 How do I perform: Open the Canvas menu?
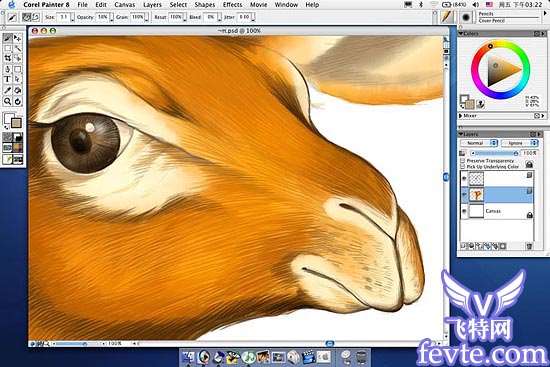(x=125, y=5)
